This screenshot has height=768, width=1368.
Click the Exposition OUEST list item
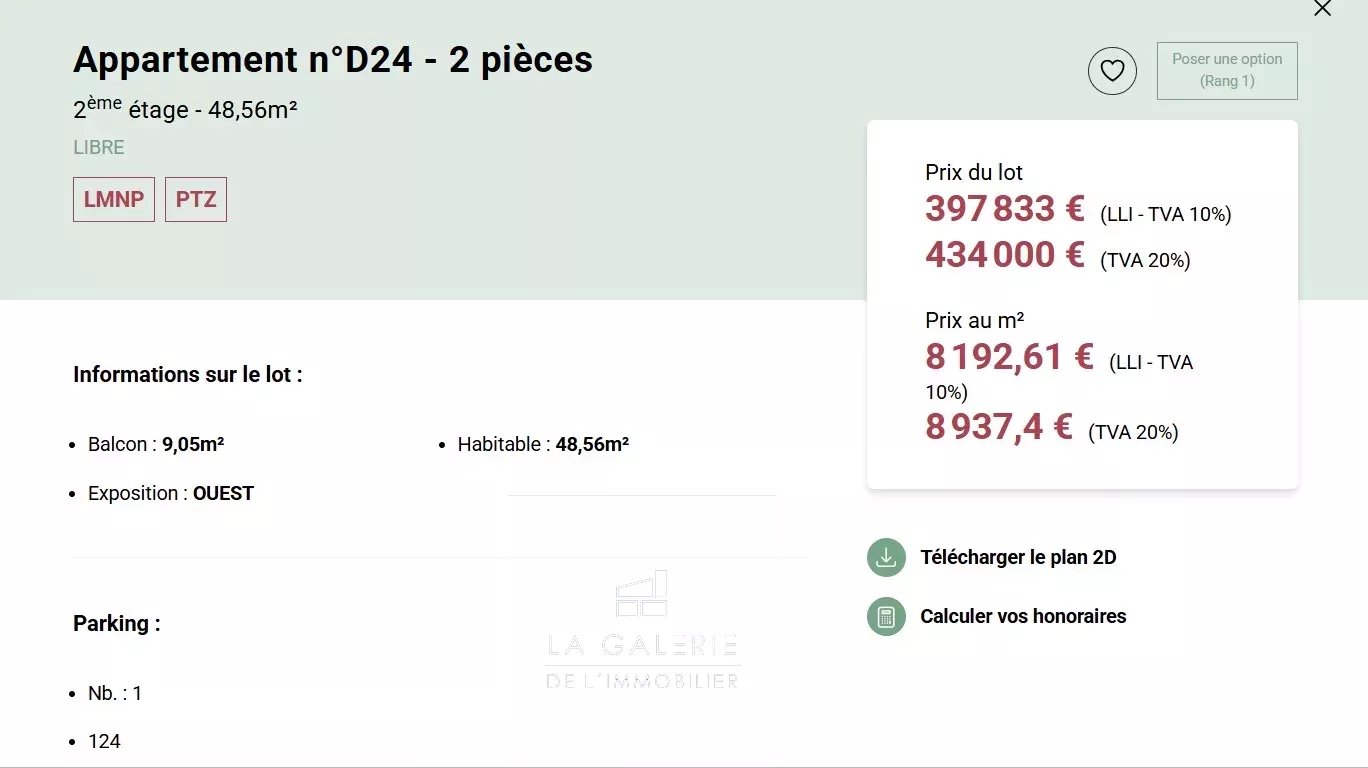(x=171, y=493)
